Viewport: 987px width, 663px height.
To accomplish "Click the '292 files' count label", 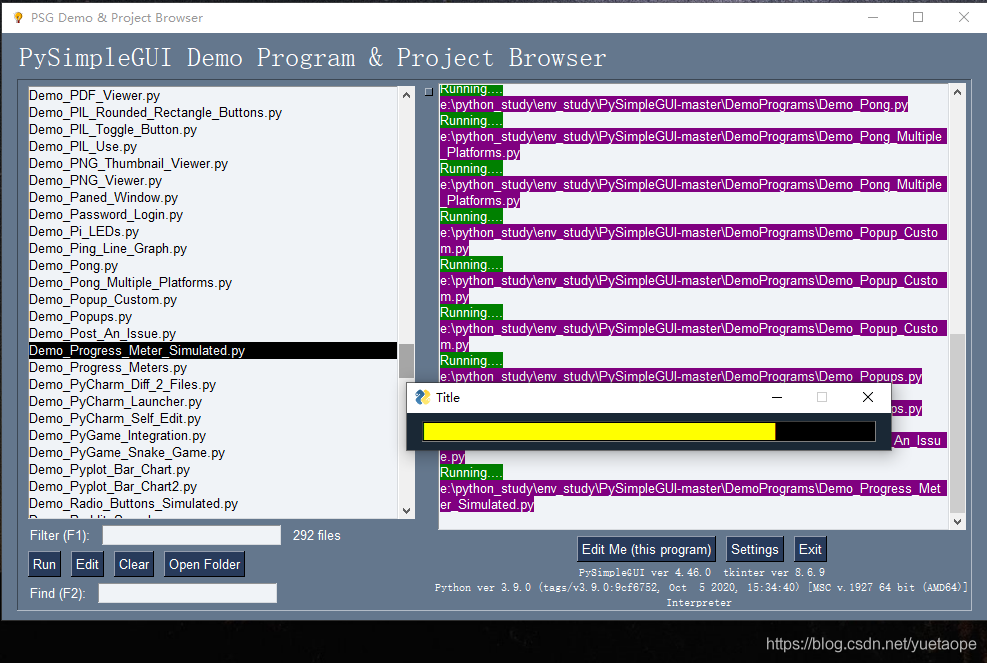I will click(317, 535).
